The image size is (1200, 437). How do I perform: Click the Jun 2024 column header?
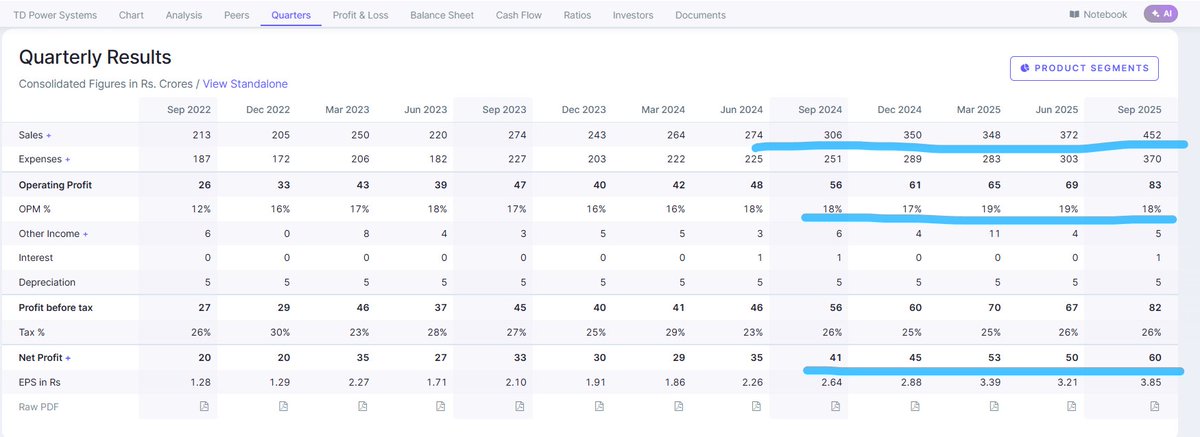[x=742, y=110]
